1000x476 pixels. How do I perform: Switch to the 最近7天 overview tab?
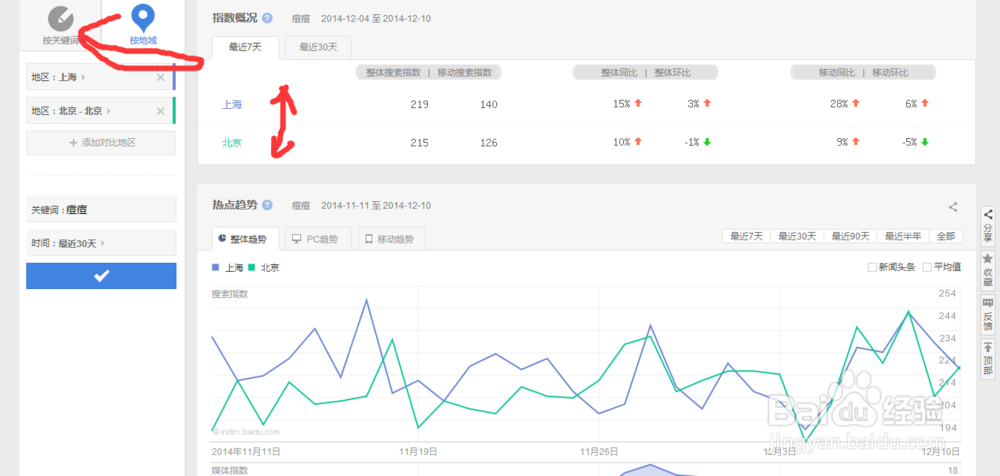point(245,47)
